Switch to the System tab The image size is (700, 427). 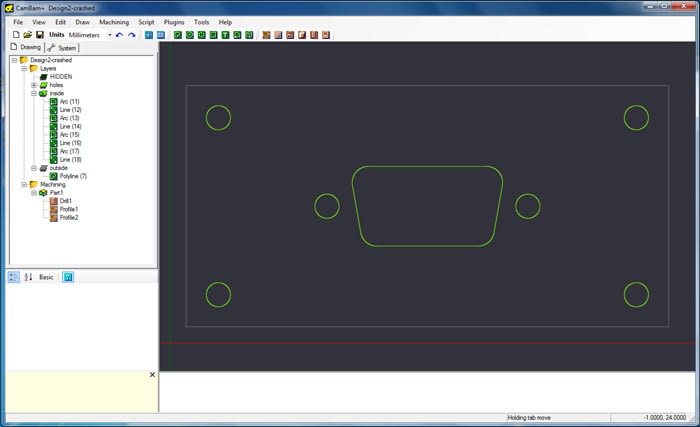[62, 48]
